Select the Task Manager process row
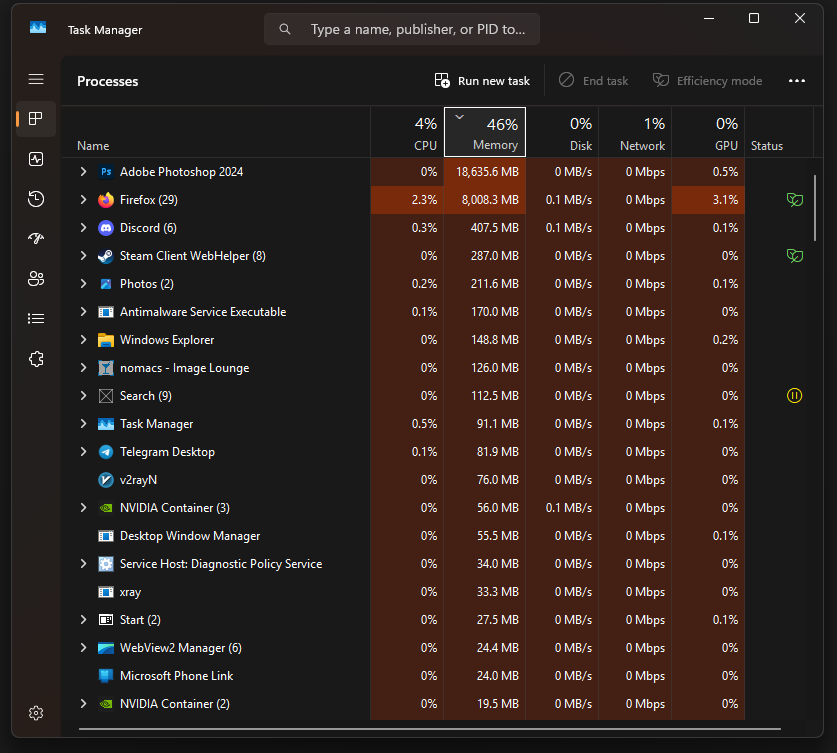This screenshot has height=753, width=837. tap(403, 424)
